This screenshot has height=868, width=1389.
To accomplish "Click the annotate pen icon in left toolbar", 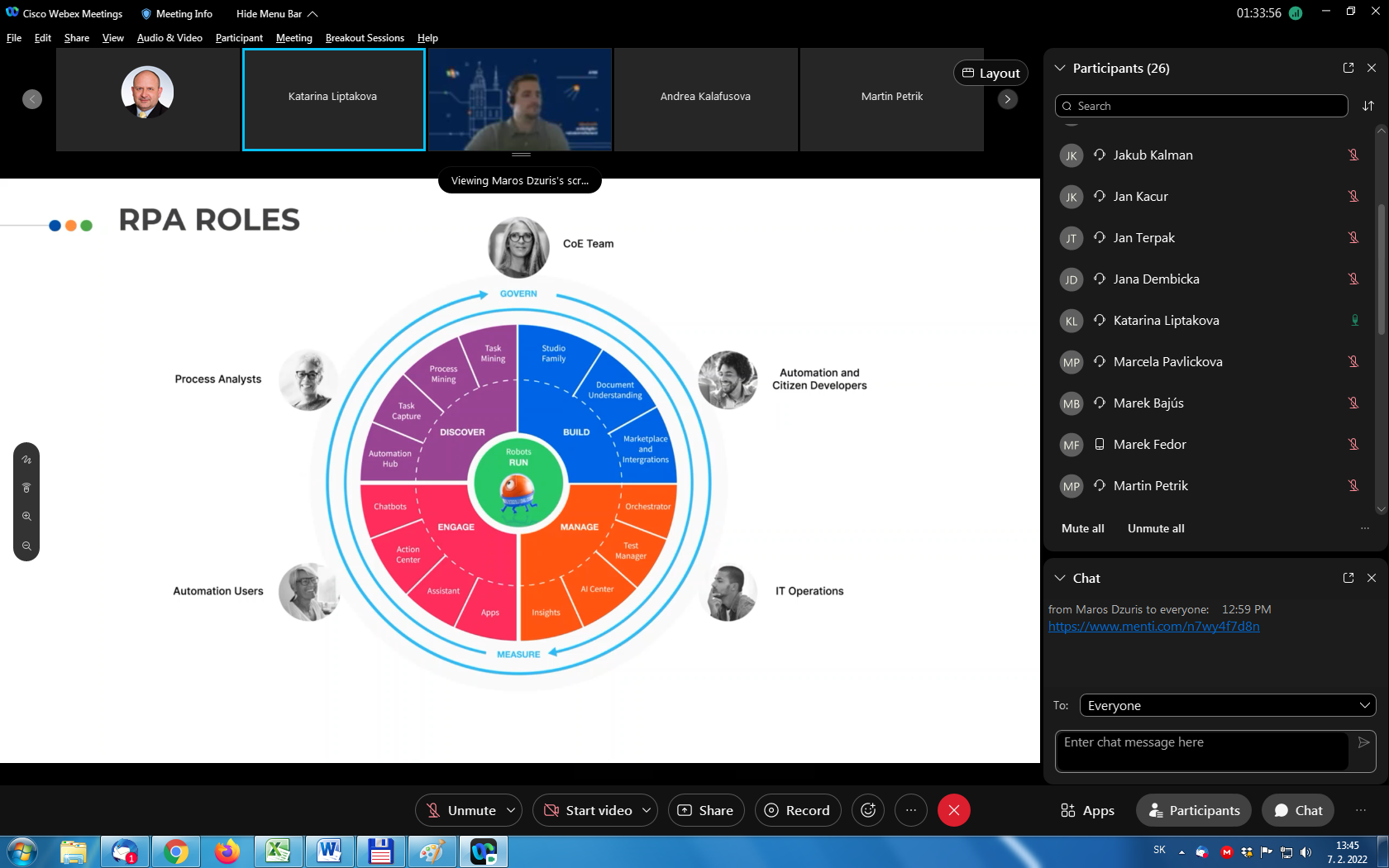I will tap(26, 460).
